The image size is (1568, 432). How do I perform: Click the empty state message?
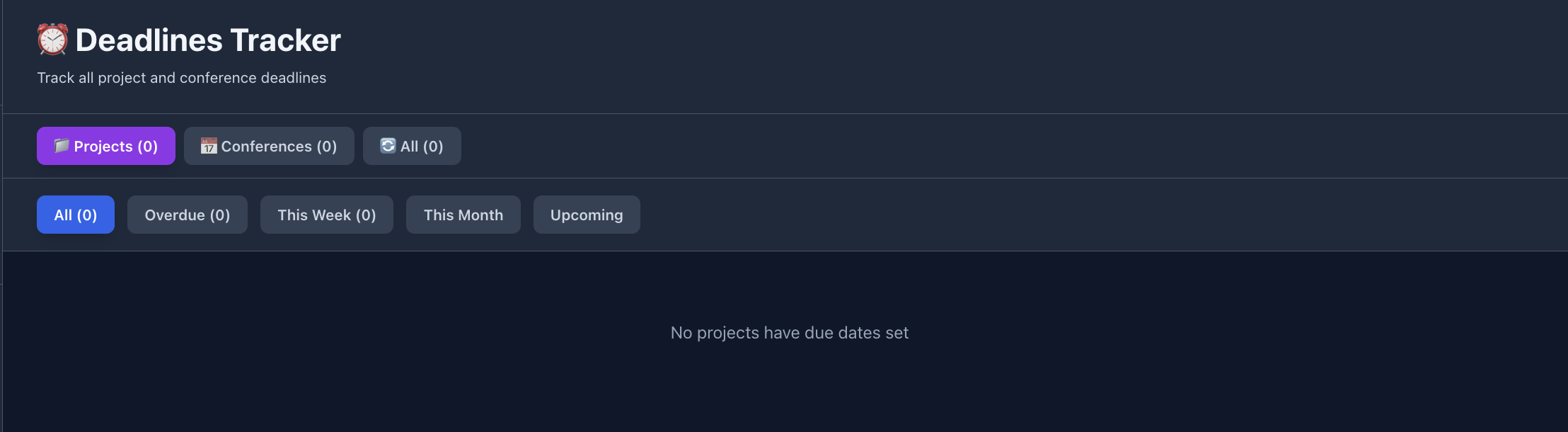[789, 332]
